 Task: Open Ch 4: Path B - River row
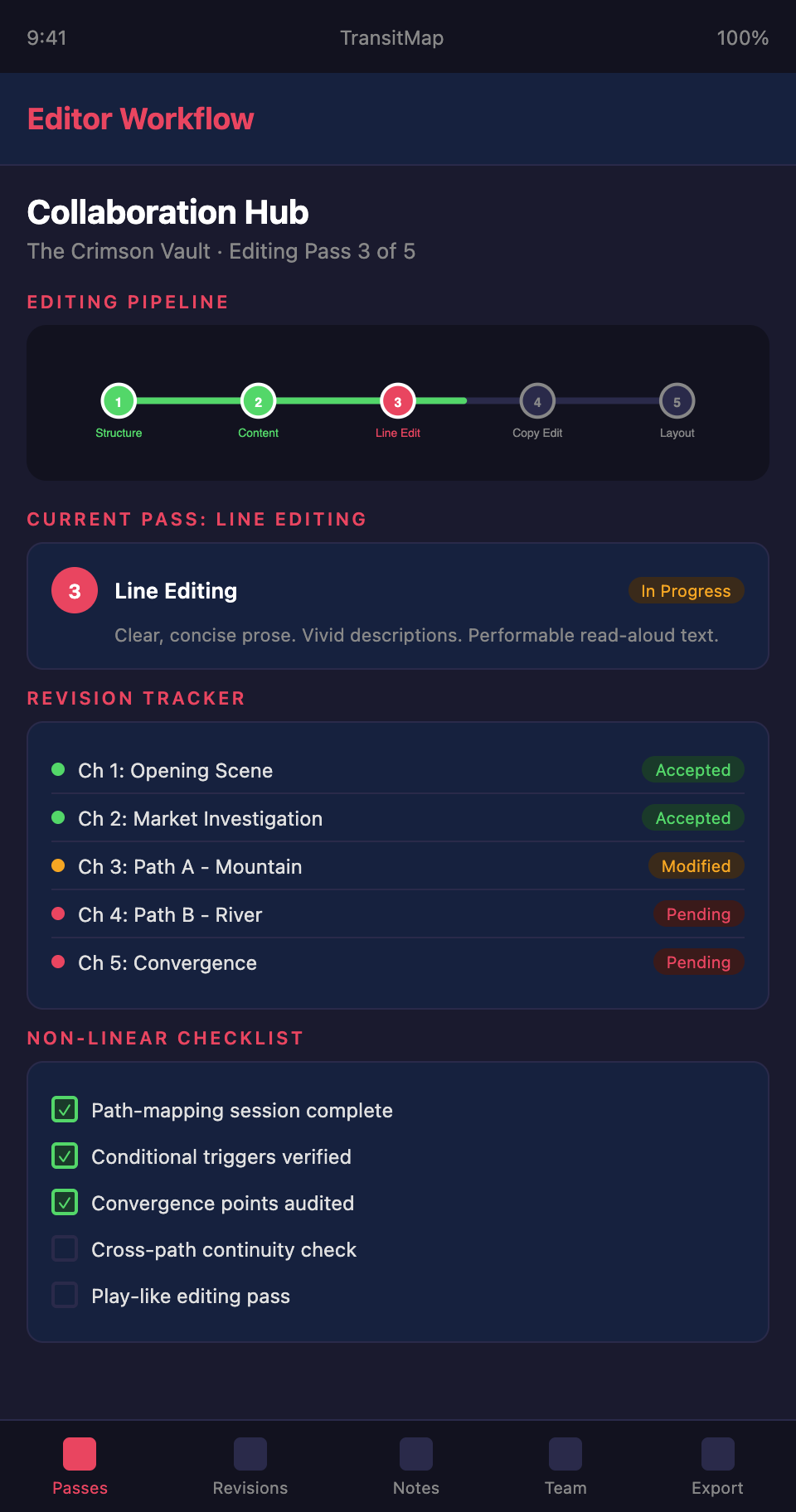tap(170, 914)
